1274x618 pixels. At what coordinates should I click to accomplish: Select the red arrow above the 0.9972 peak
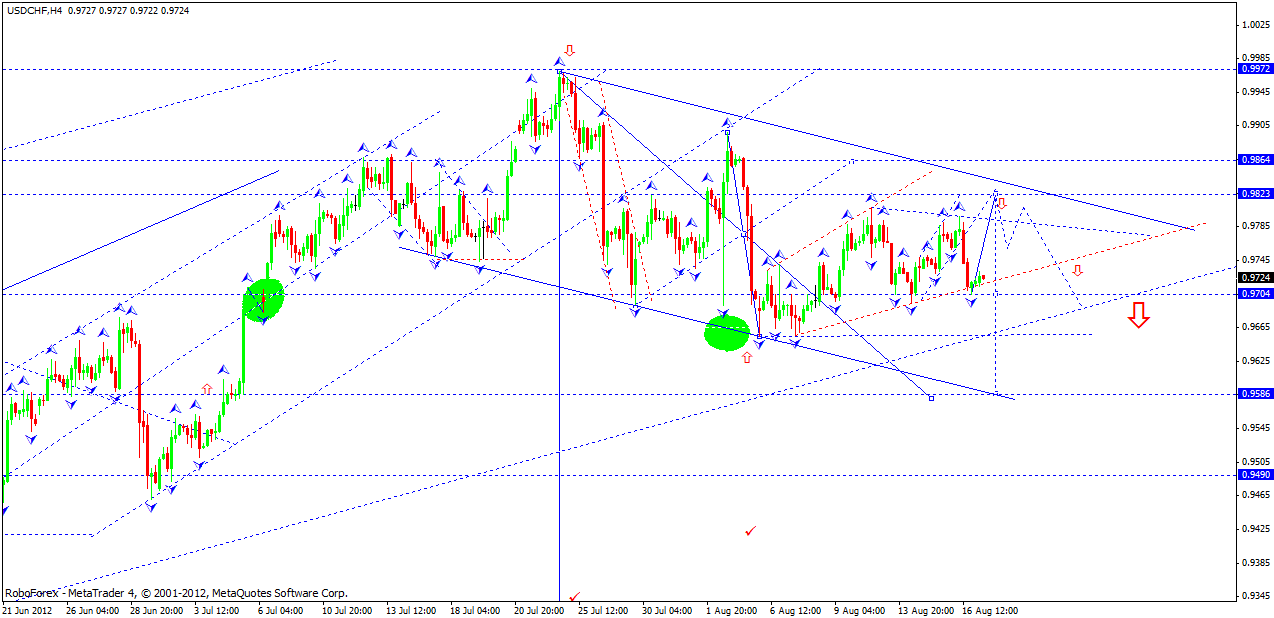[x=570, y=50]
